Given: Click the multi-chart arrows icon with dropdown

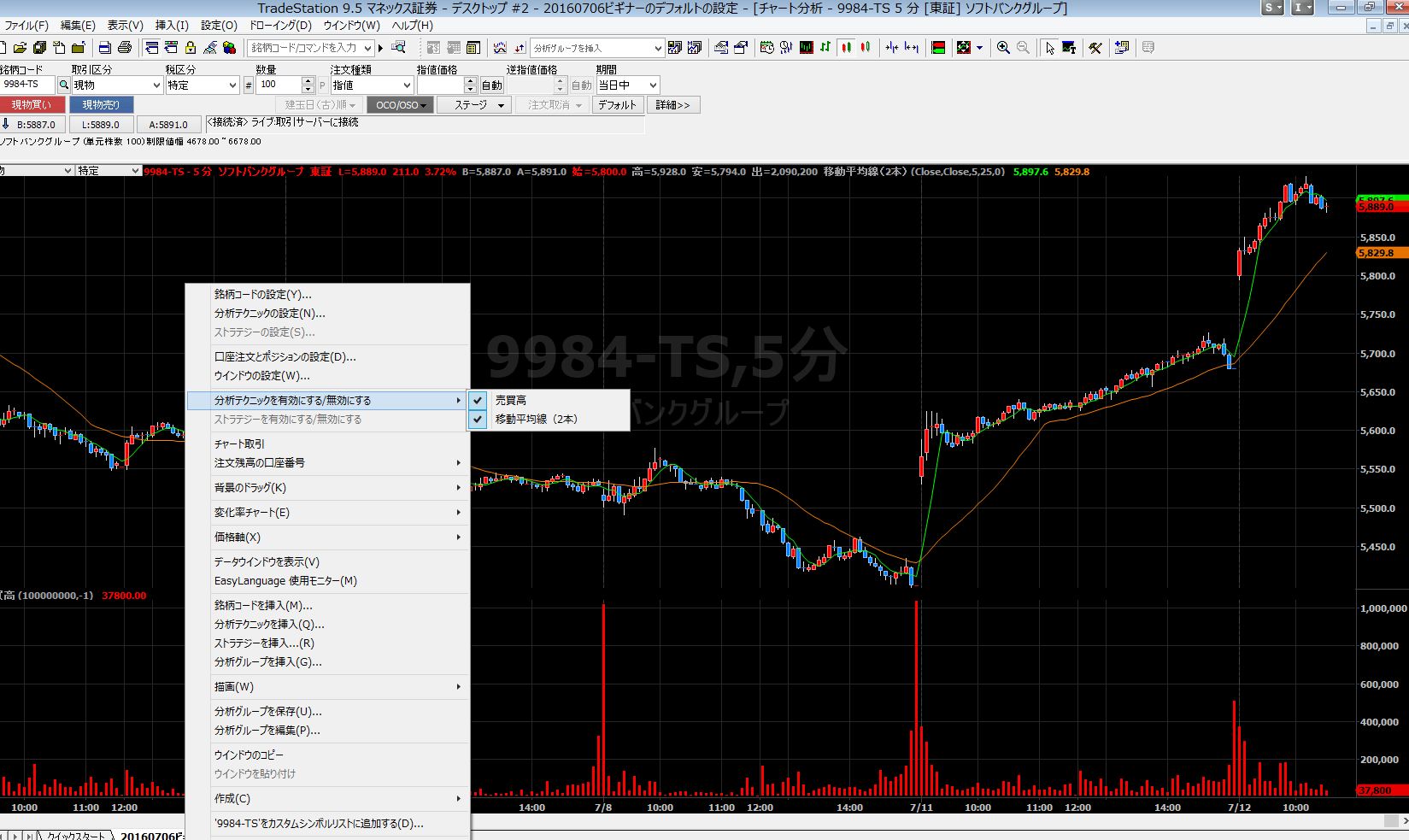Looking at the screenshot, I should [x=969, y=47].
